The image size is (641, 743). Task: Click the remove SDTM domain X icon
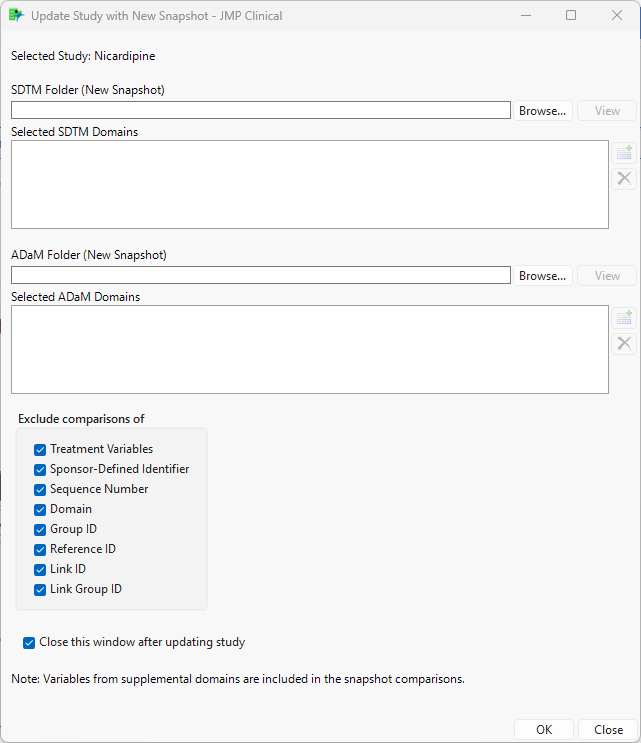(x=624, y=179)
